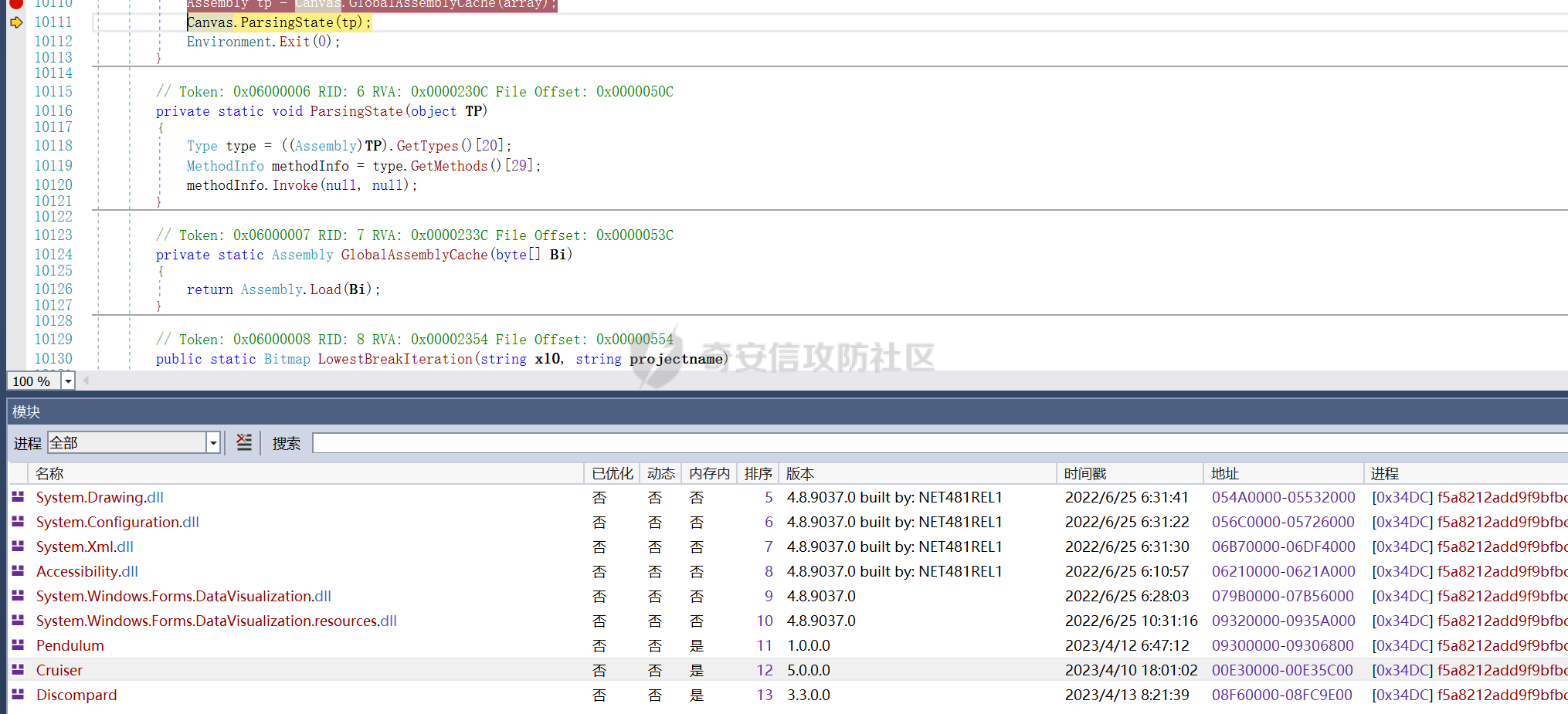Image resolution: width=1568 pixels, height=714 pixels.
Task: Sort by the 时间戳 column header
Action: tap(1130, 473)
